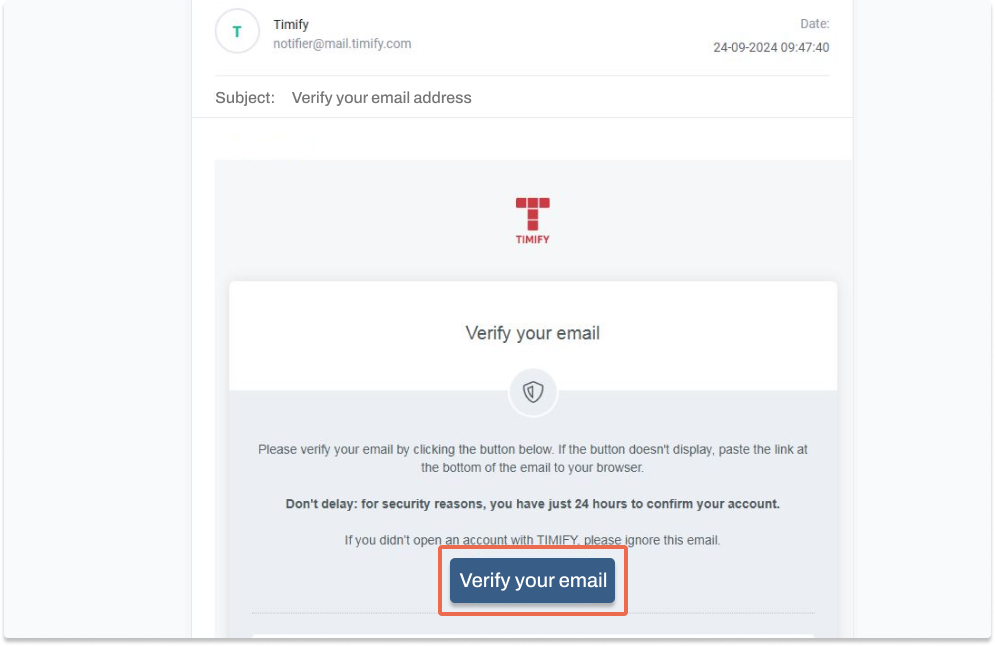Click the line mentioning bottom of the email
Screen dimensions: 995x646
coord(532,468)
